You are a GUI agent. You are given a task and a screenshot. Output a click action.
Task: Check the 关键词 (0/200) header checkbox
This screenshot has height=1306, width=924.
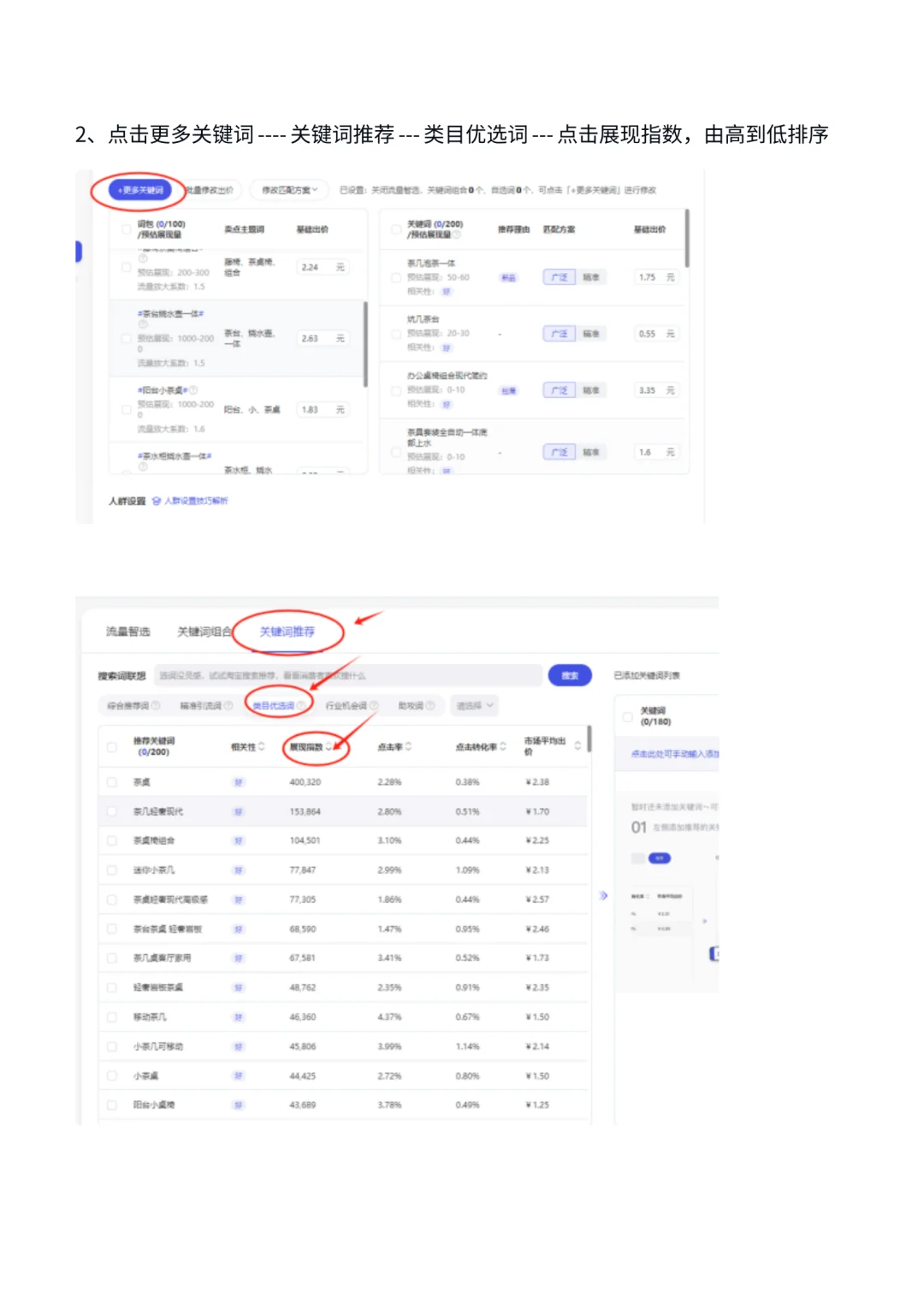(396, 229)
